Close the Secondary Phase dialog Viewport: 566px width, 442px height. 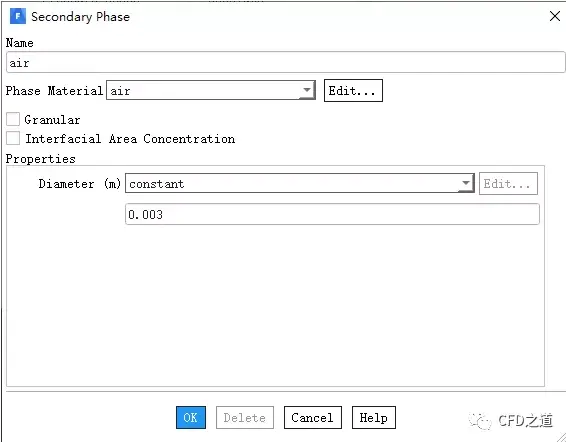(x=555, y=16)
